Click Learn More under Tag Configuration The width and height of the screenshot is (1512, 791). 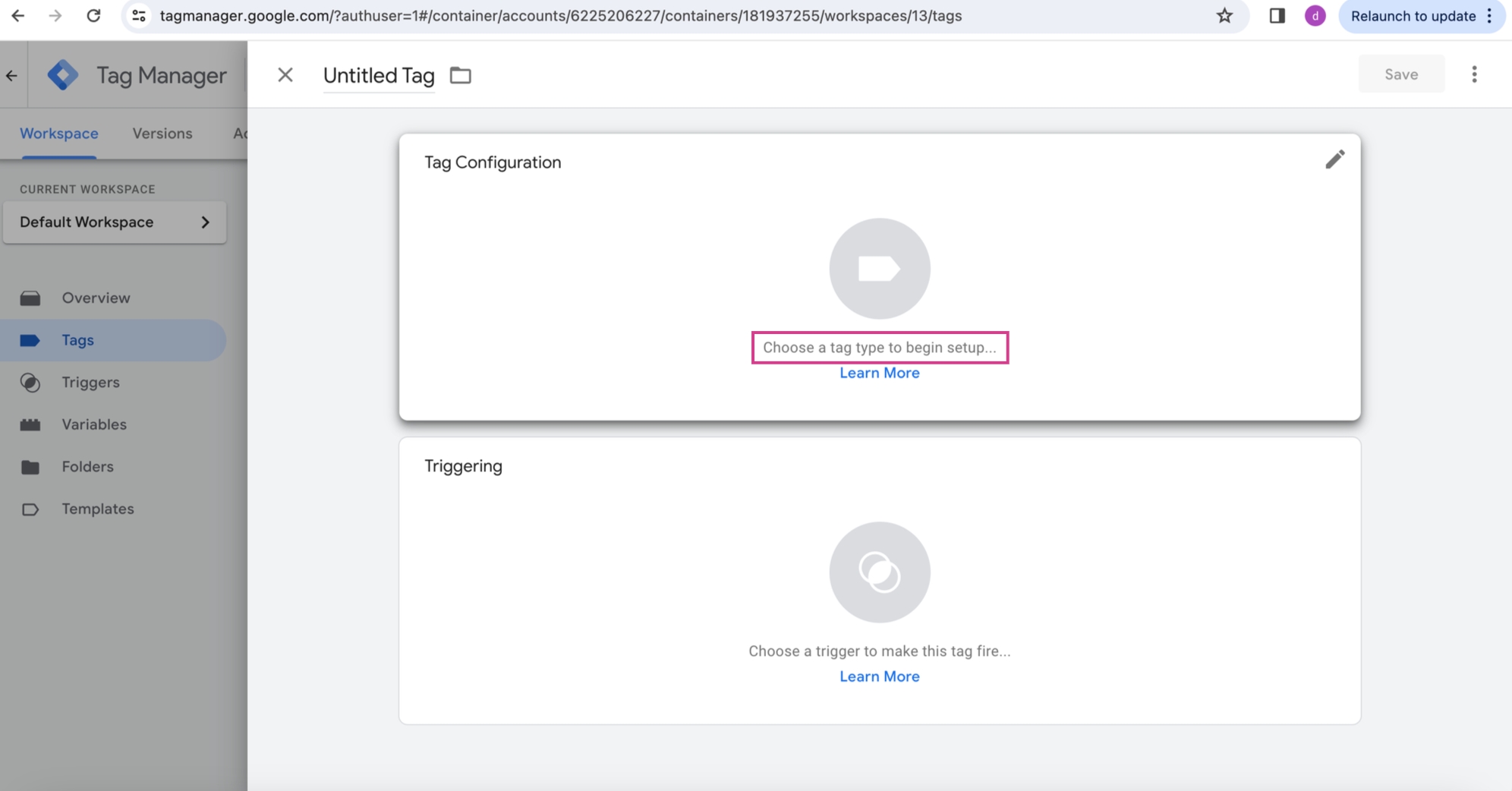point(879,373)
